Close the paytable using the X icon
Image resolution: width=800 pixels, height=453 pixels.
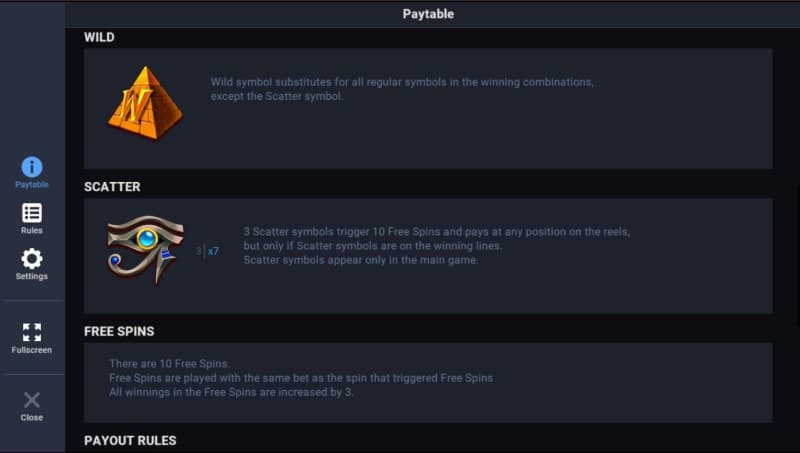32,400
